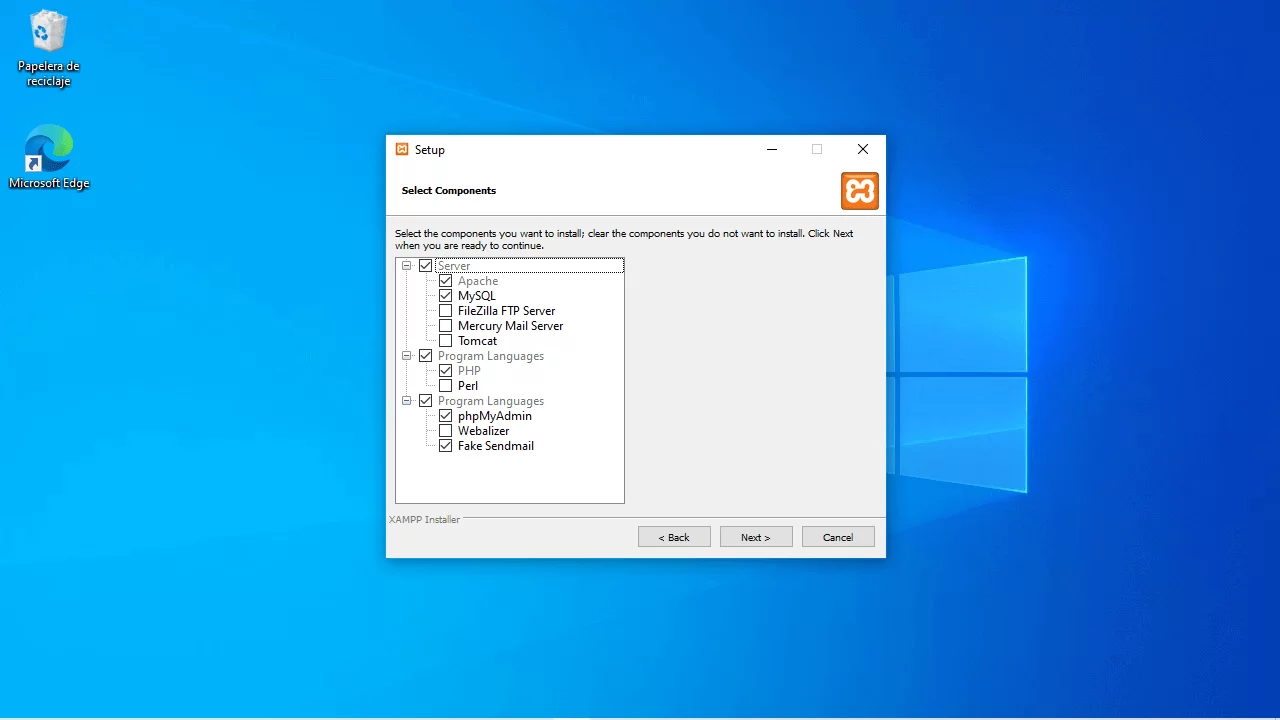This screenshot has width=1280, height=720.
Task: Select the "Tomcat" tree label
Action: (x=478, y=341)
